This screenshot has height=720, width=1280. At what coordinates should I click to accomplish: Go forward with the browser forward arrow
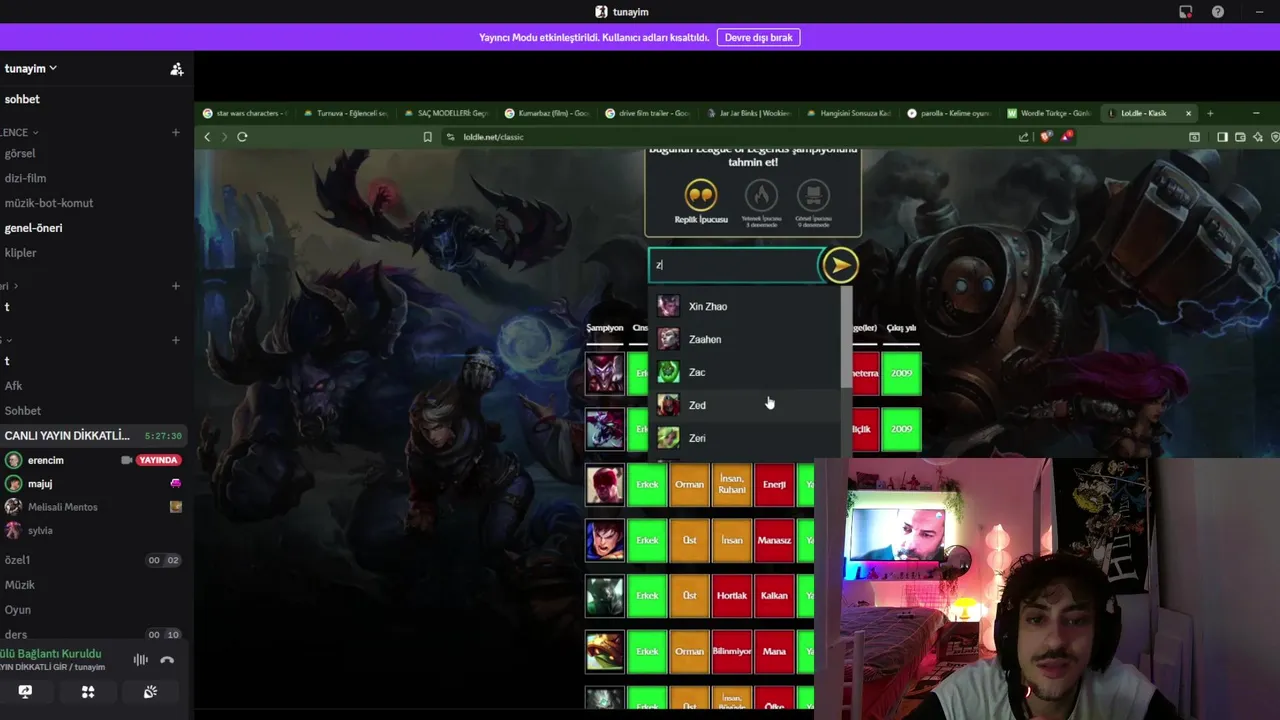pyautogui.click(x=224, y=137)
